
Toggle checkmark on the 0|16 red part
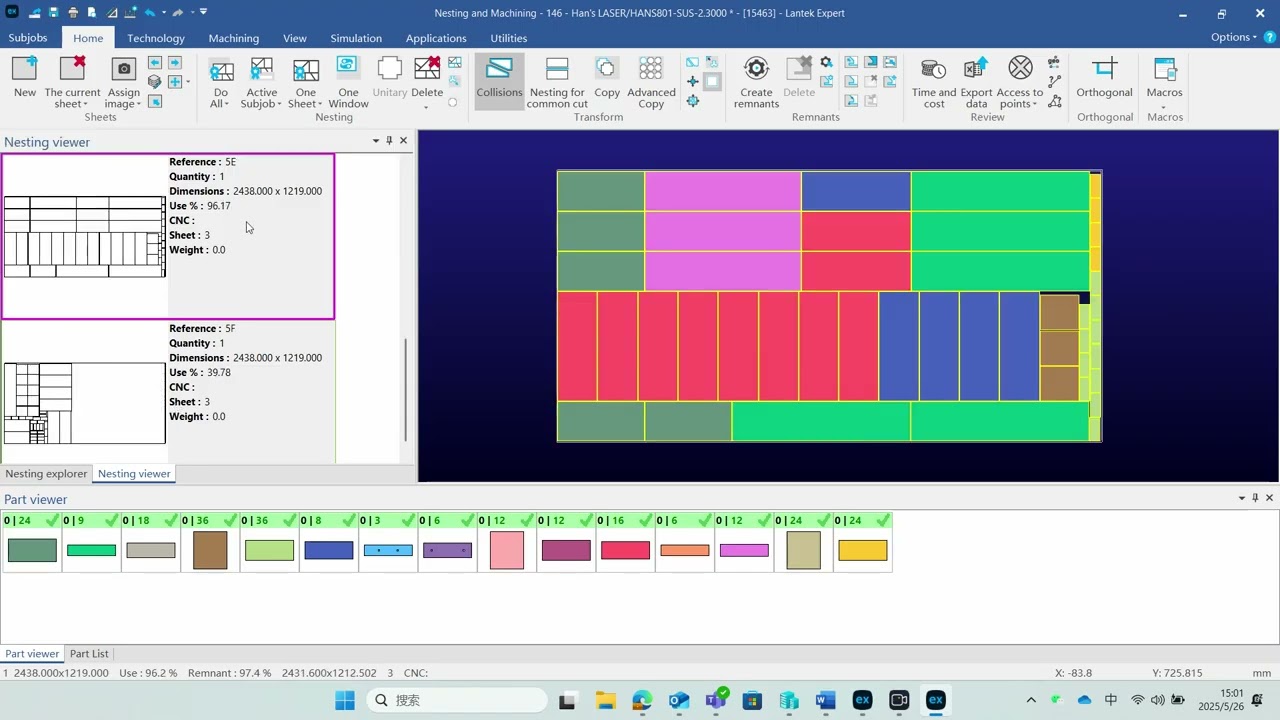[x=647, y=520]
